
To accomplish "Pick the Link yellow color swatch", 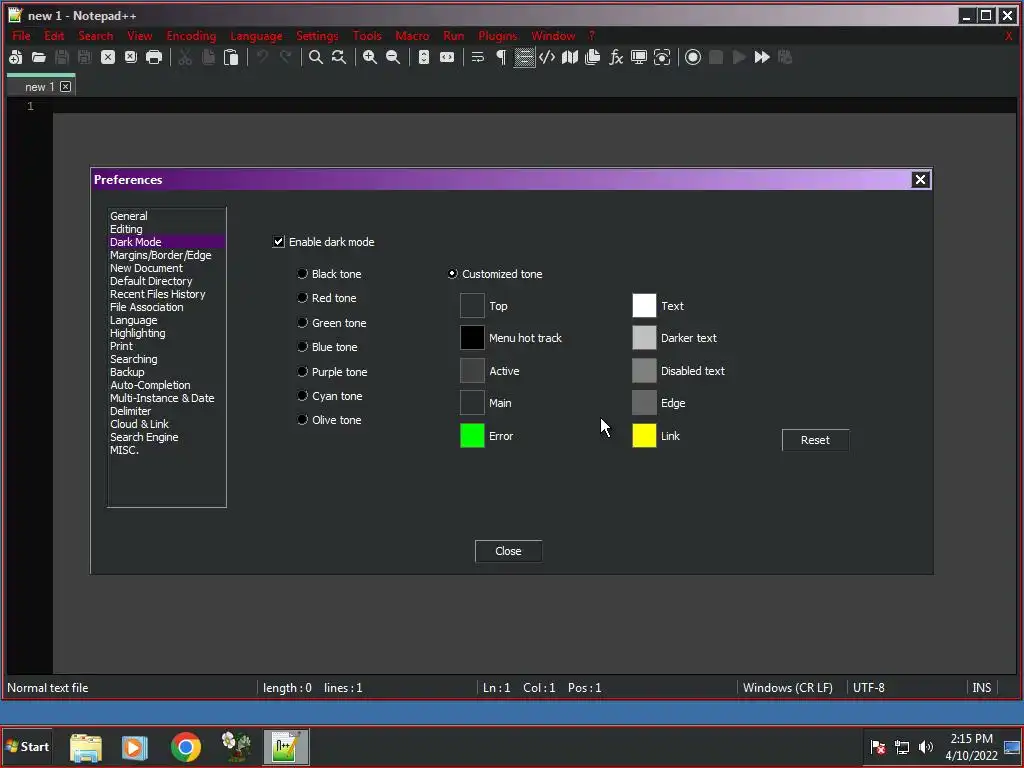I will (x=644, y=436).
